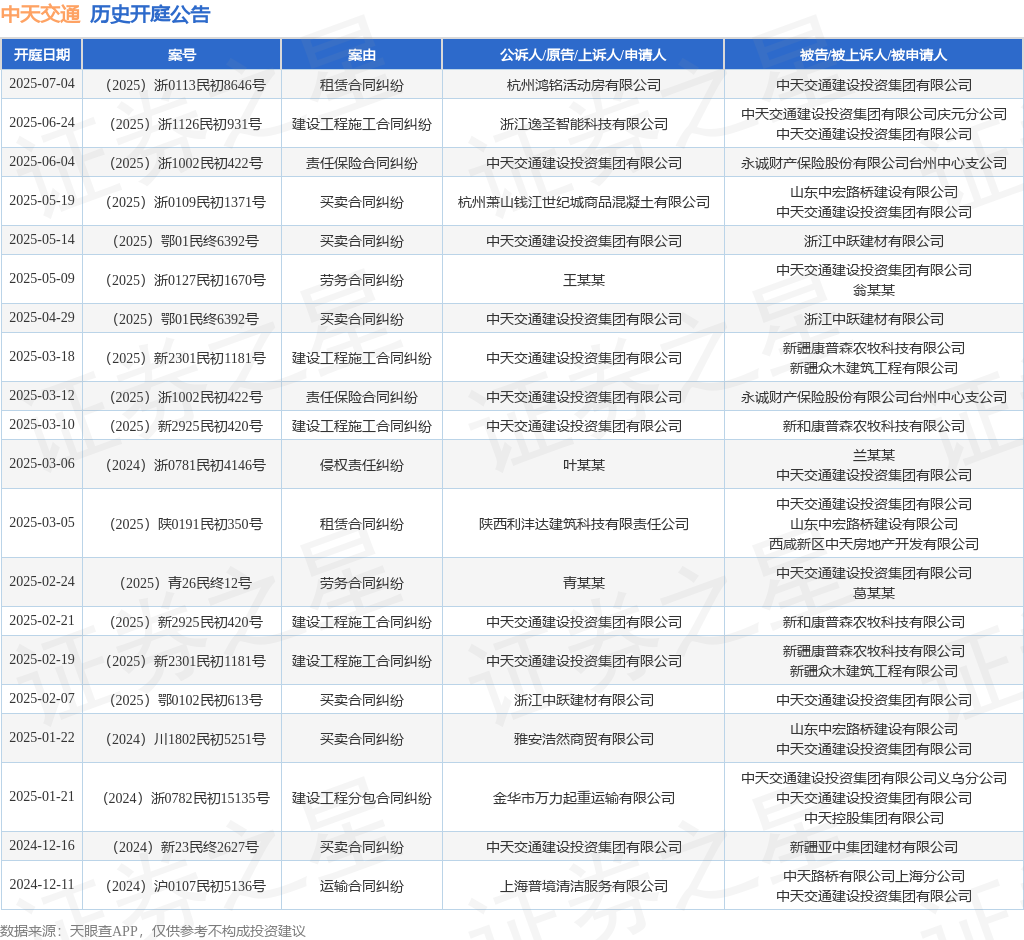The width and height of the screenshot is (1024, 940).
Task: Select the 案号 column header
Action: tap(182, 55)
